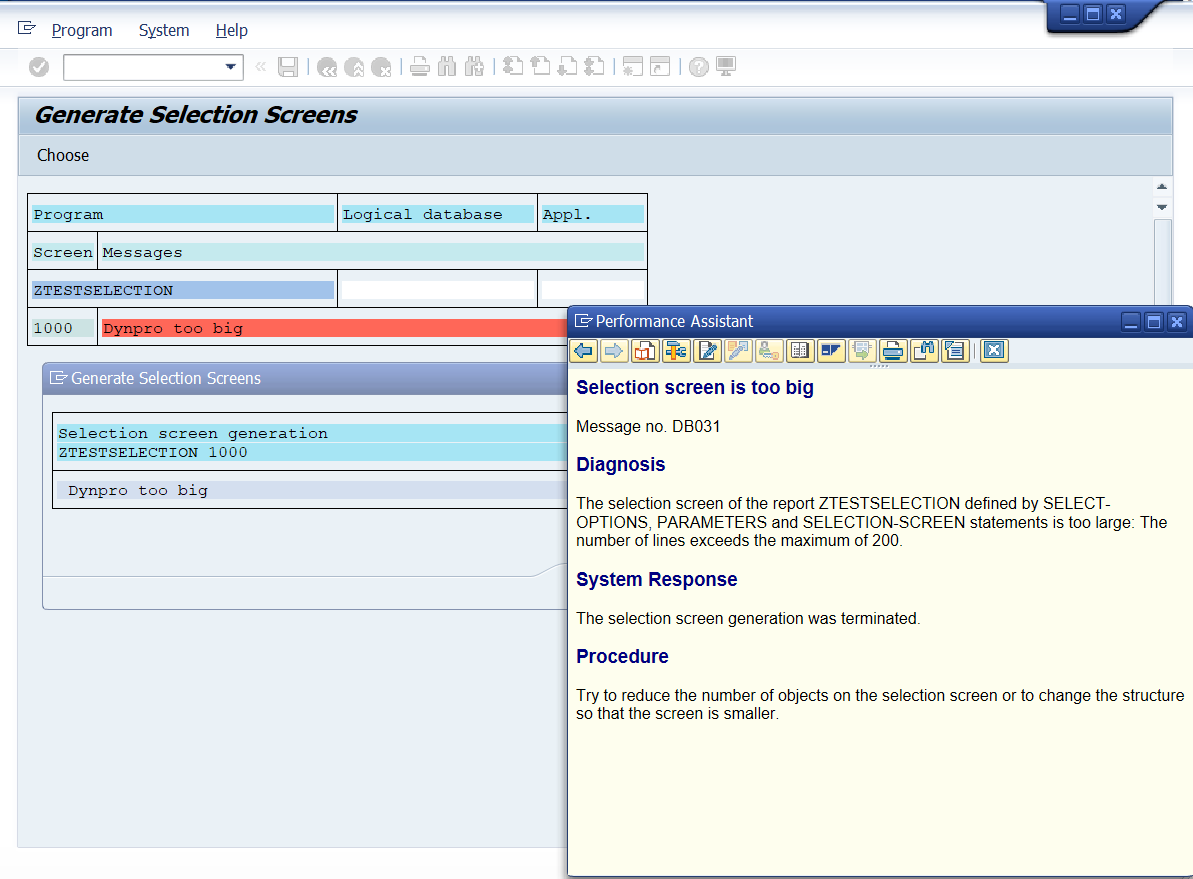
Task: Click inside the command input field
Action: click(x=145, y=67)
